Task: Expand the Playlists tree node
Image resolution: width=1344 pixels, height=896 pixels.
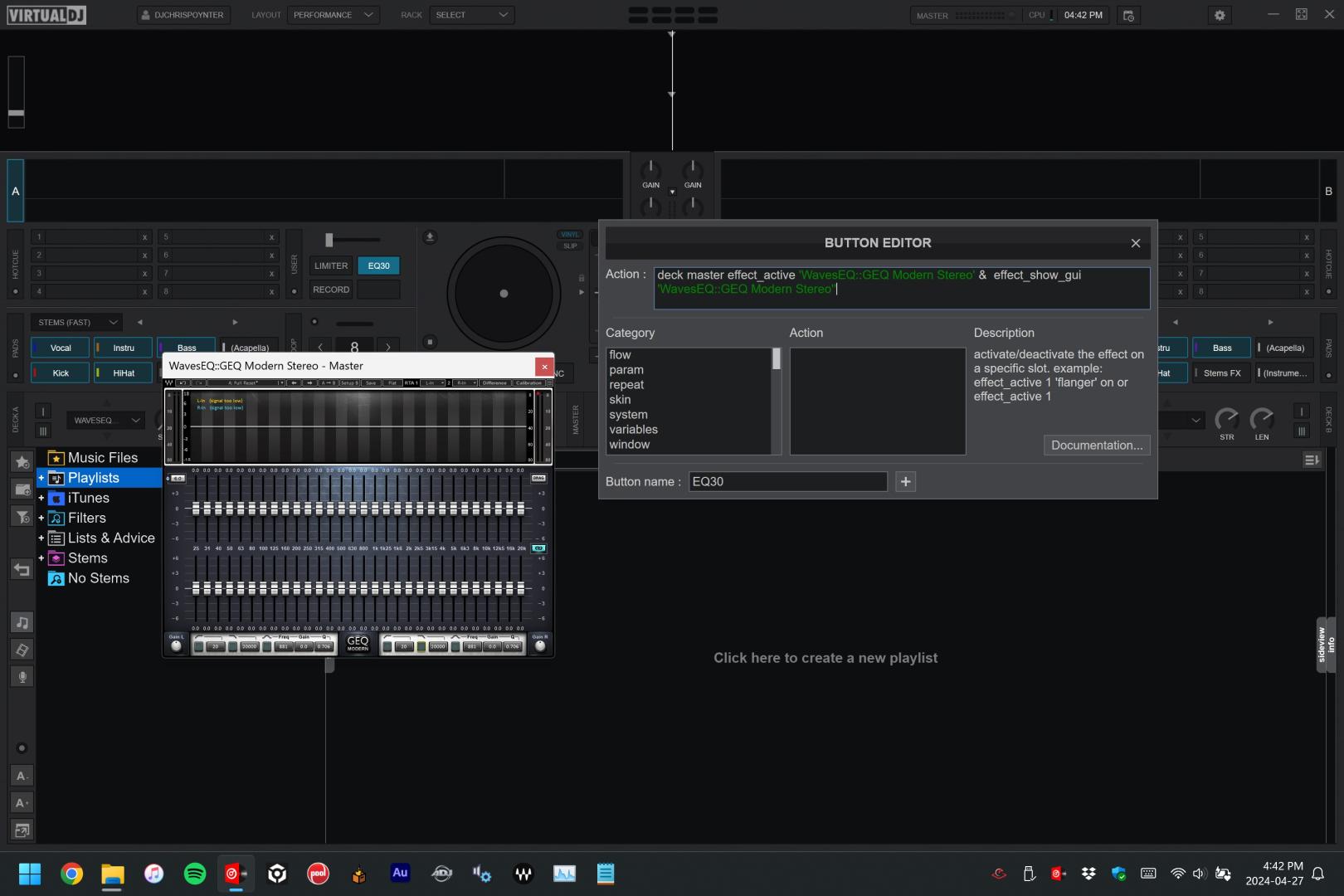Action: click(41, 478)
